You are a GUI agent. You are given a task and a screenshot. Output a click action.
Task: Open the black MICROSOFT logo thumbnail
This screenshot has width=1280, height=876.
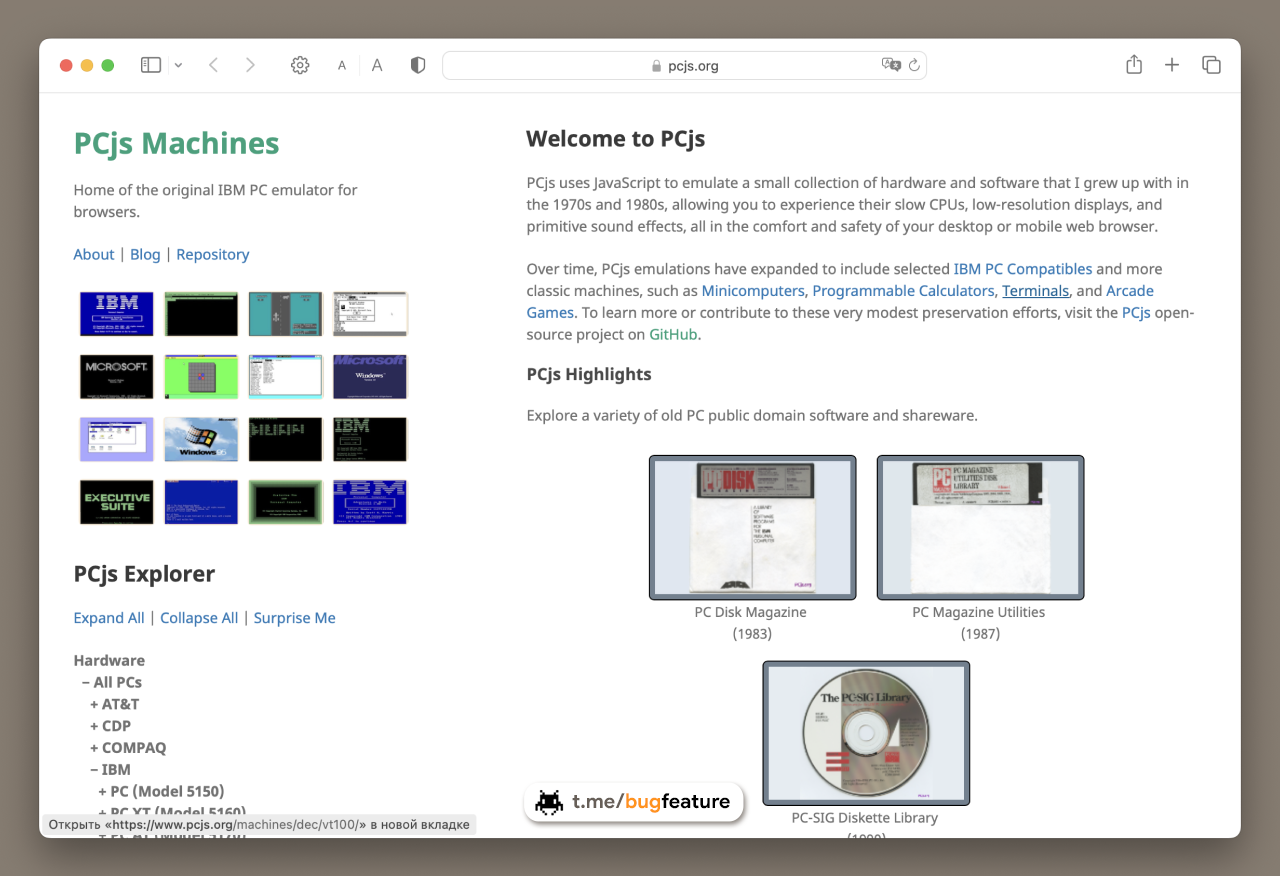(117, 376)
